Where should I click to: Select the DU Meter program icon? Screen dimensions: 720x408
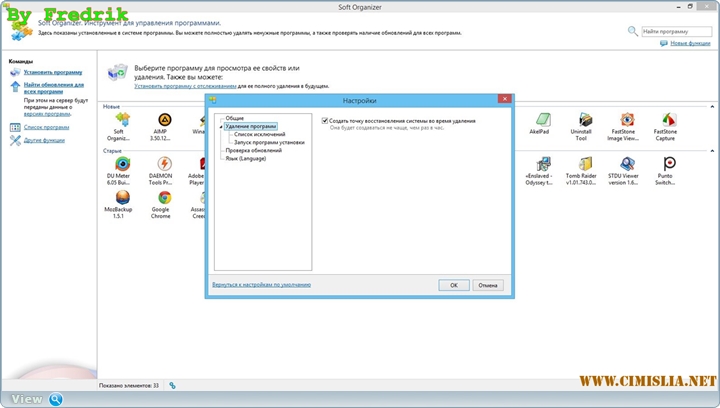pos(122,164)
